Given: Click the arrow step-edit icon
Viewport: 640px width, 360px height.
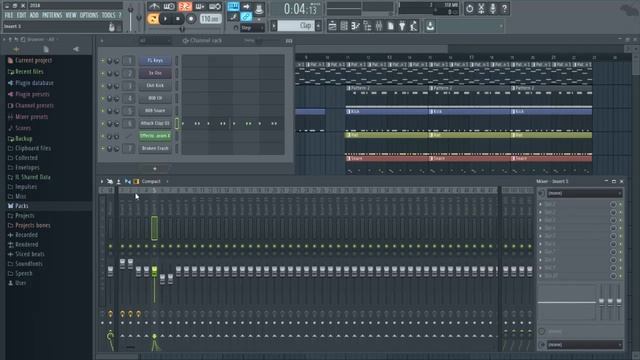Looking at the screenshot, I should [246, 7].
